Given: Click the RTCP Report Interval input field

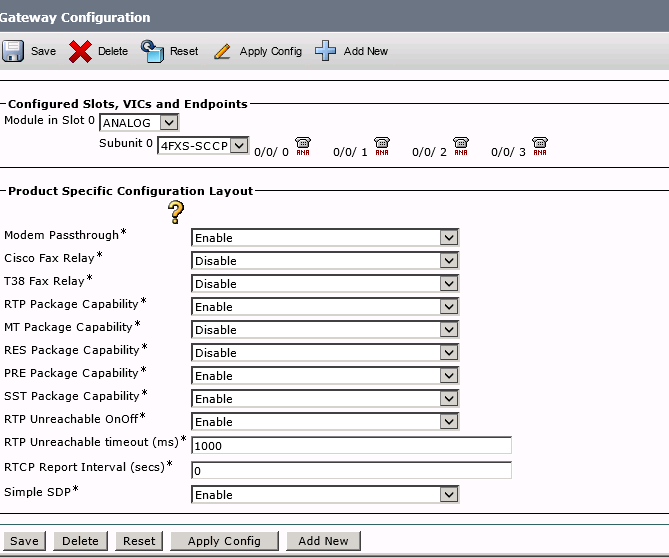Looking at the screenshot, I should click(352, 471).
